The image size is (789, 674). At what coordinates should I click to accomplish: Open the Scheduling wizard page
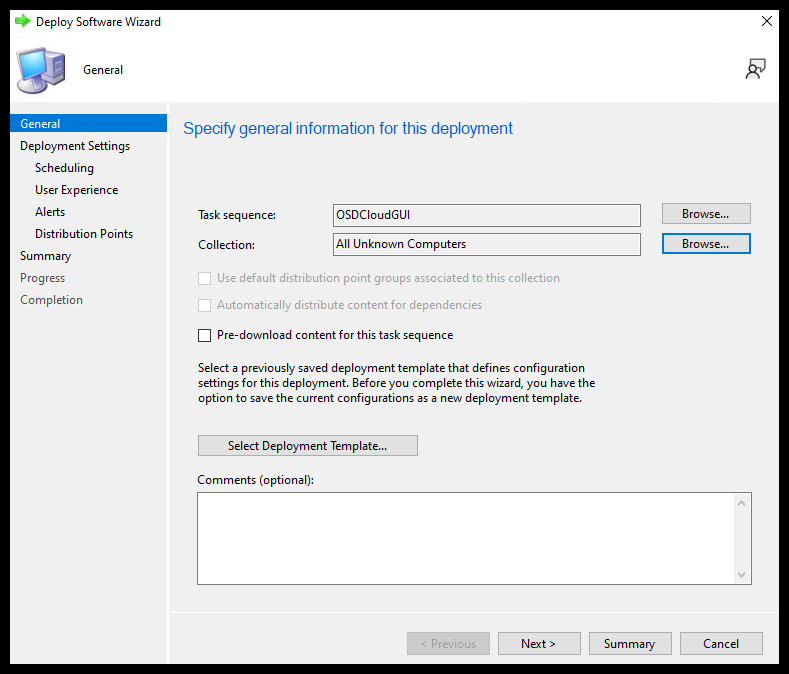point(64,168)
